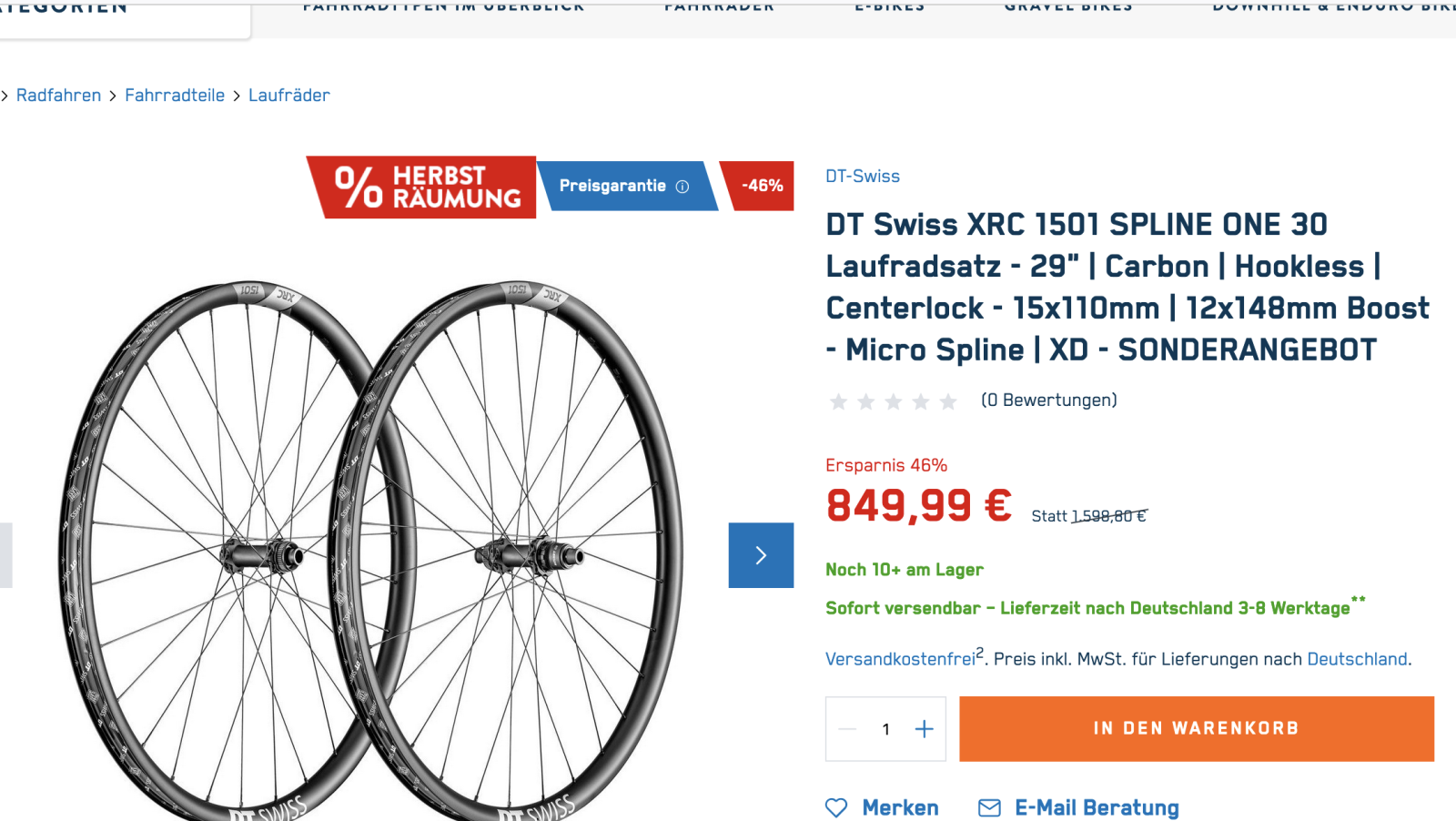
Task: Click the Preisgarantie info icon
Action: pyautogui.click(x=682, y=187)
